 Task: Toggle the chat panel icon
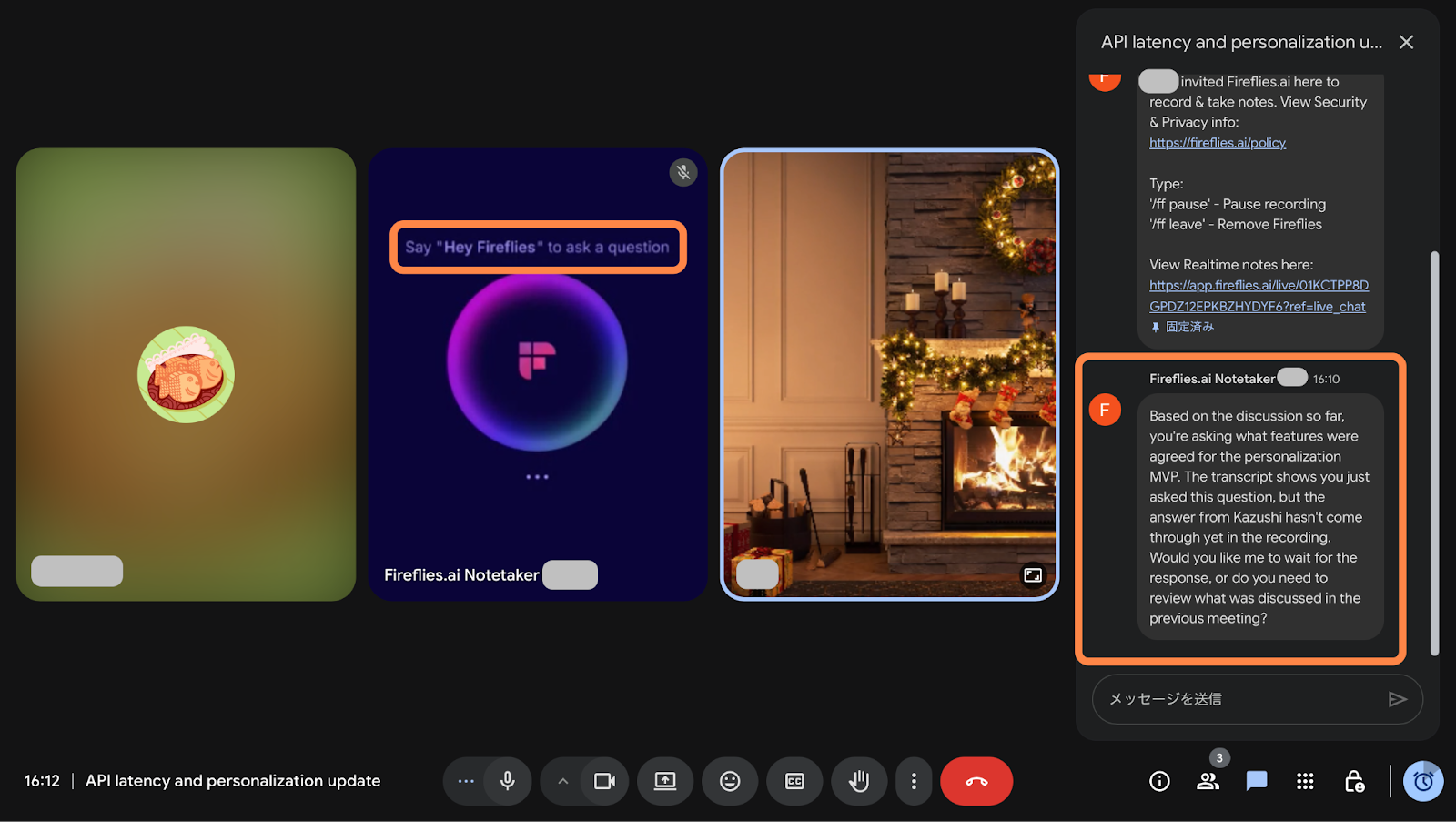click(x=1257, y=781)
